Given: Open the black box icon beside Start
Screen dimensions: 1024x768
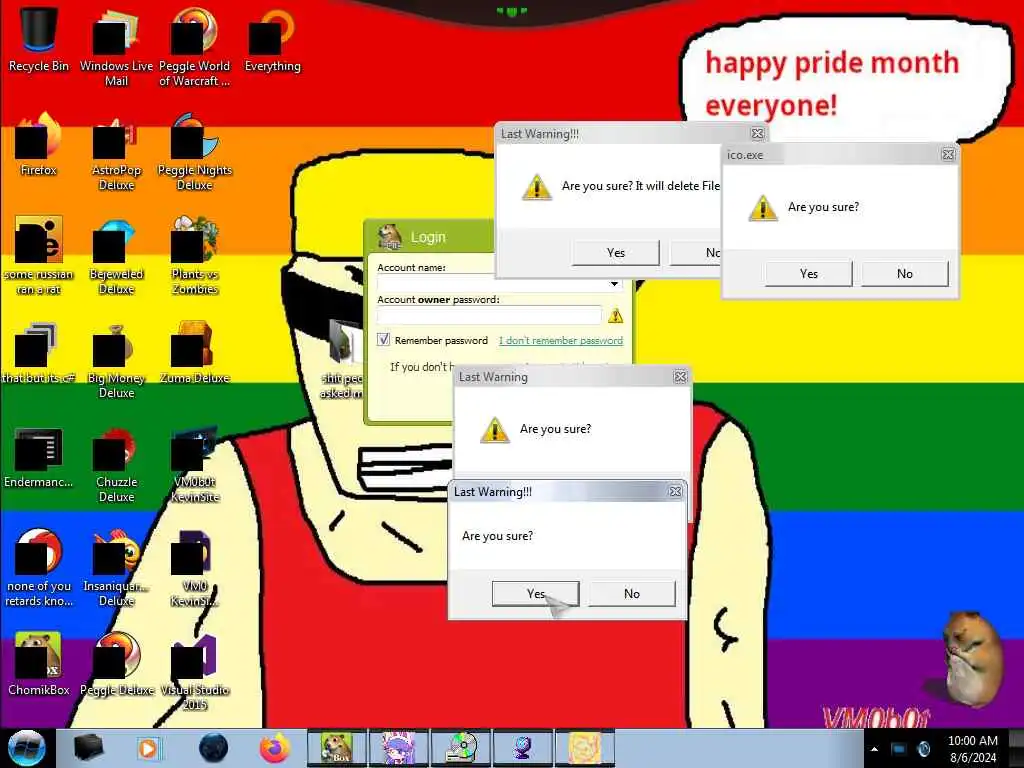Looking at the screenshot, I should (x=88, y=748).
